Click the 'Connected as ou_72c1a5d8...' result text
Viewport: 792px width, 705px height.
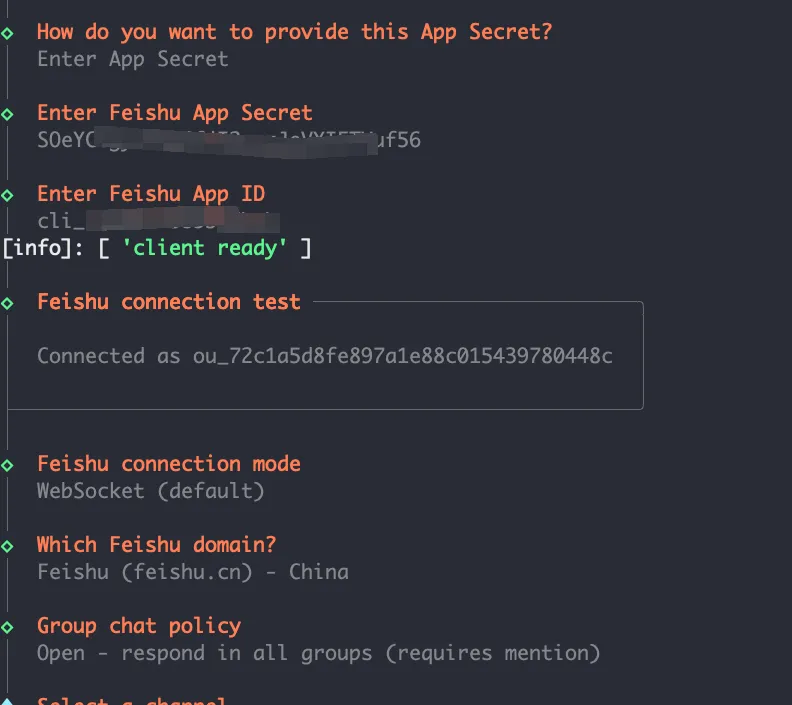(x=324, y=356)
